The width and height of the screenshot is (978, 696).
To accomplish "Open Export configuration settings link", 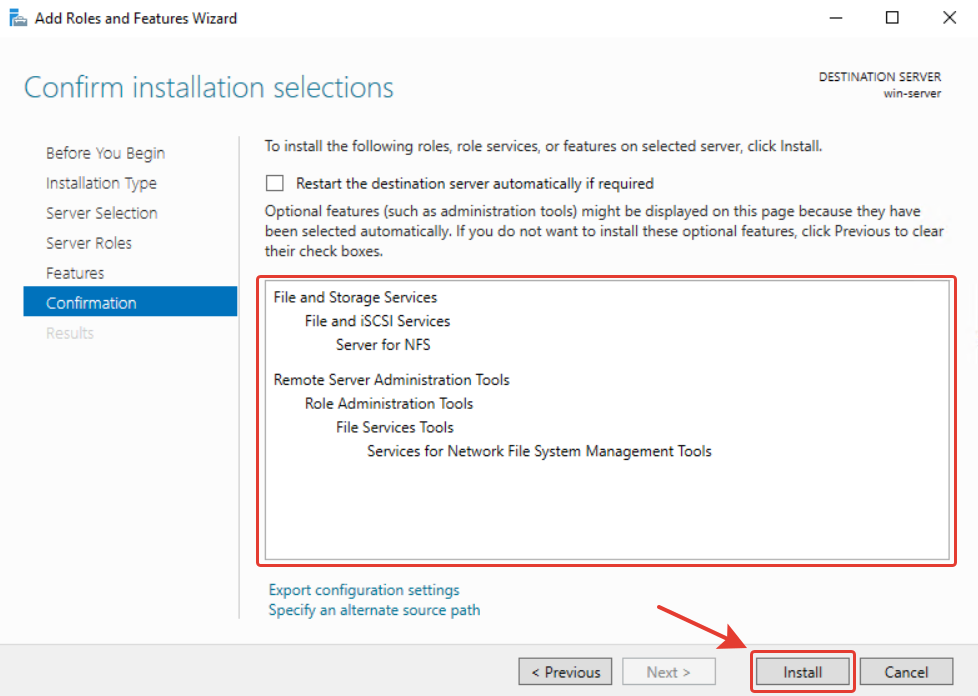I will [364, 590].
